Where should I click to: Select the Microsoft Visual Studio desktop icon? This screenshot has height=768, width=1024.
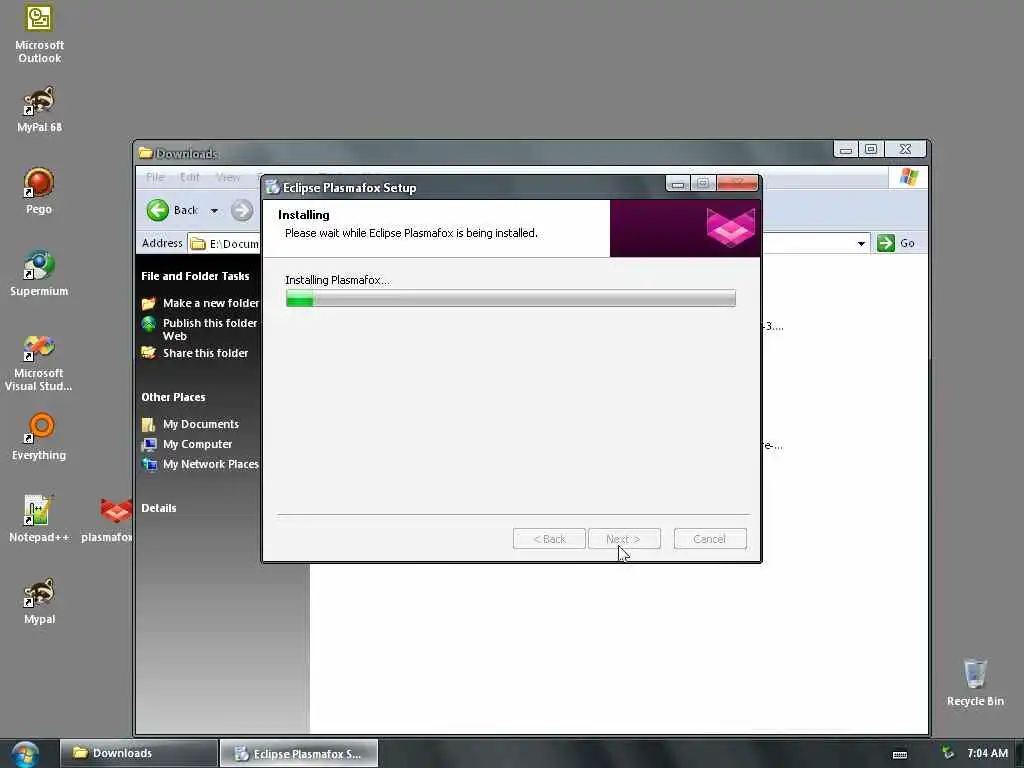[39, 362]
